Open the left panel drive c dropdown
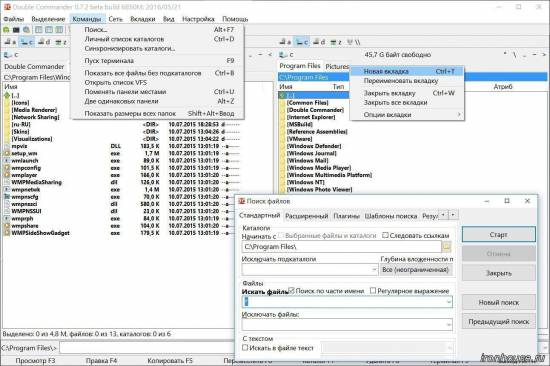Screen dimensions: 550x366 pos(11,55)
